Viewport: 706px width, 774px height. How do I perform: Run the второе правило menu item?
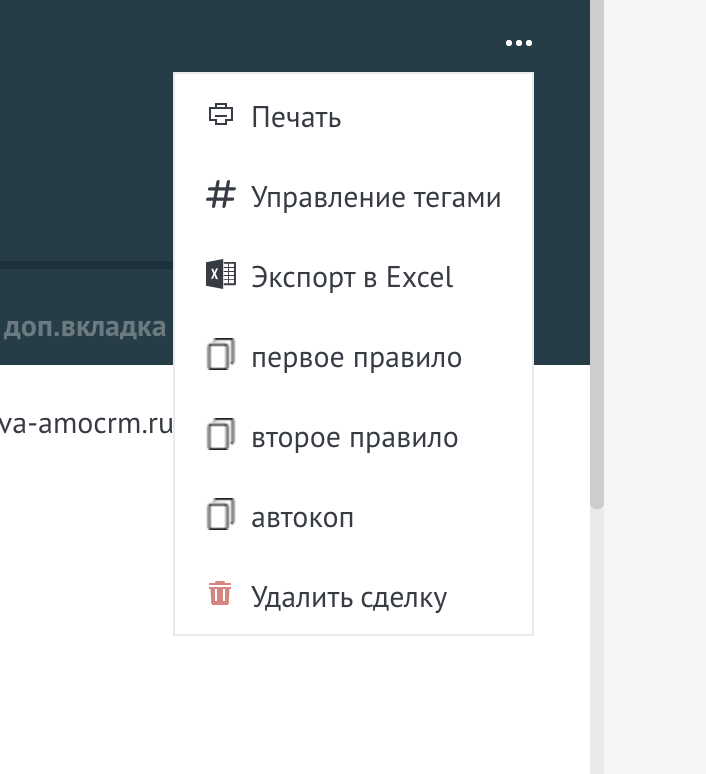pyautogui.click(x=355, y=438)
